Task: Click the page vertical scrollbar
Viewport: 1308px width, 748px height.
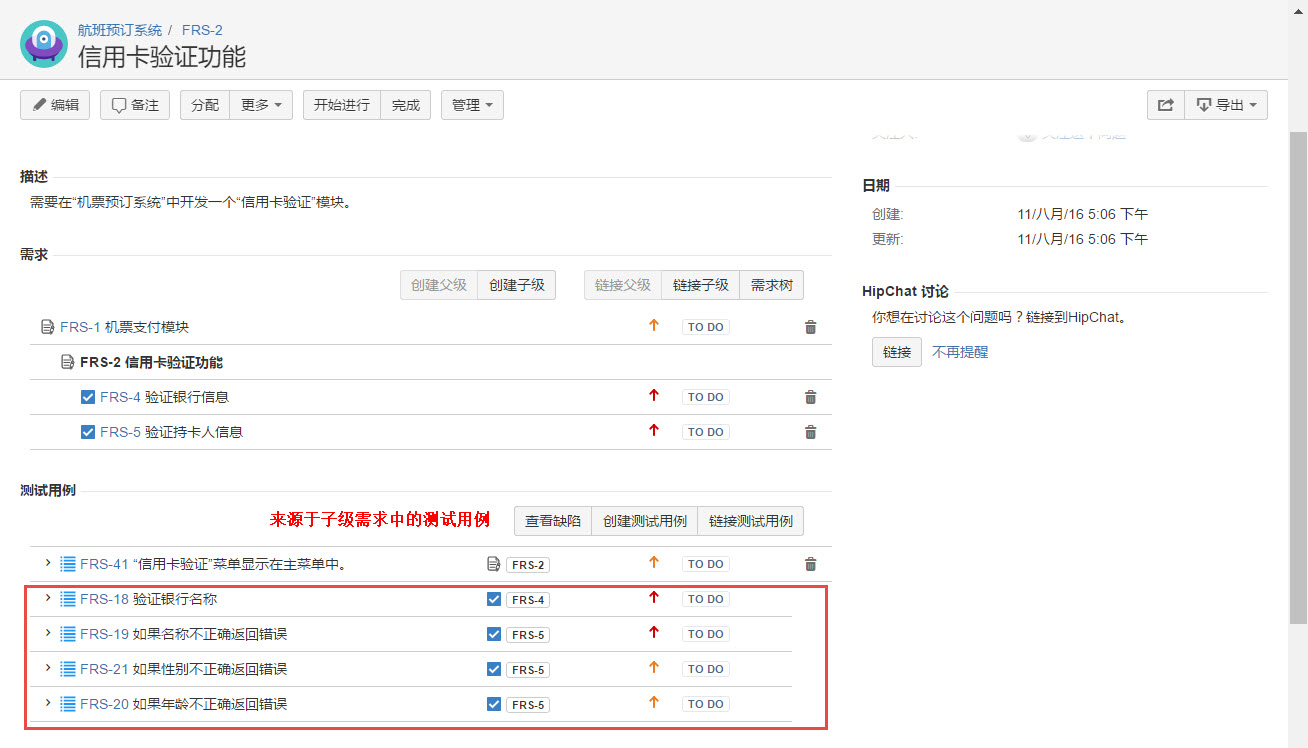Action: [1298, 378]
